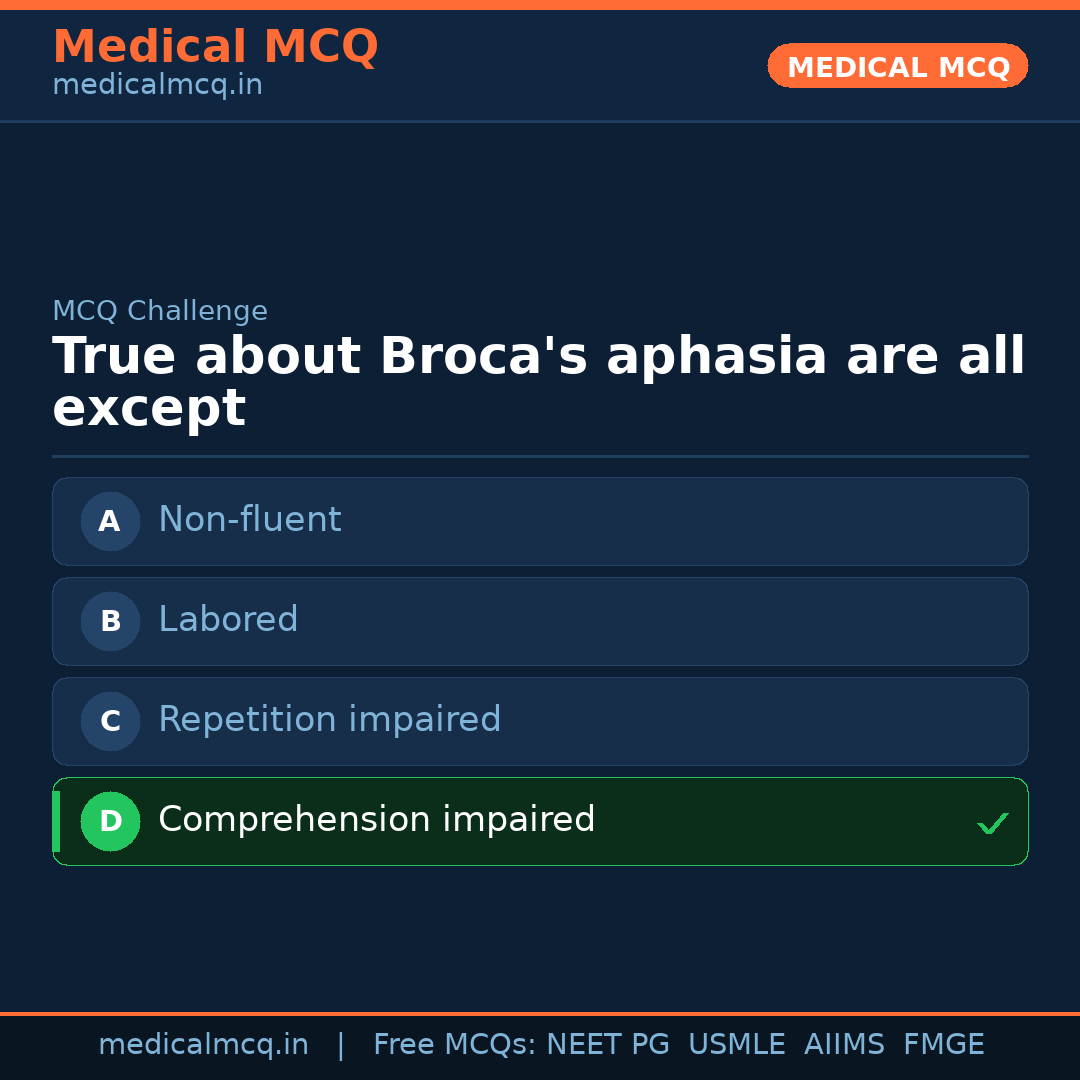The image size is (1080, 1080).
Task: Click the letter C circle badge
Action: tap(110, 721)
